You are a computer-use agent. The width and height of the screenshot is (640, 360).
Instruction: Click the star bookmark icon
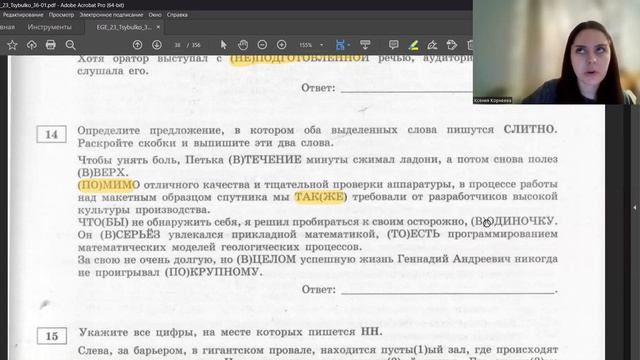(12, 45)
